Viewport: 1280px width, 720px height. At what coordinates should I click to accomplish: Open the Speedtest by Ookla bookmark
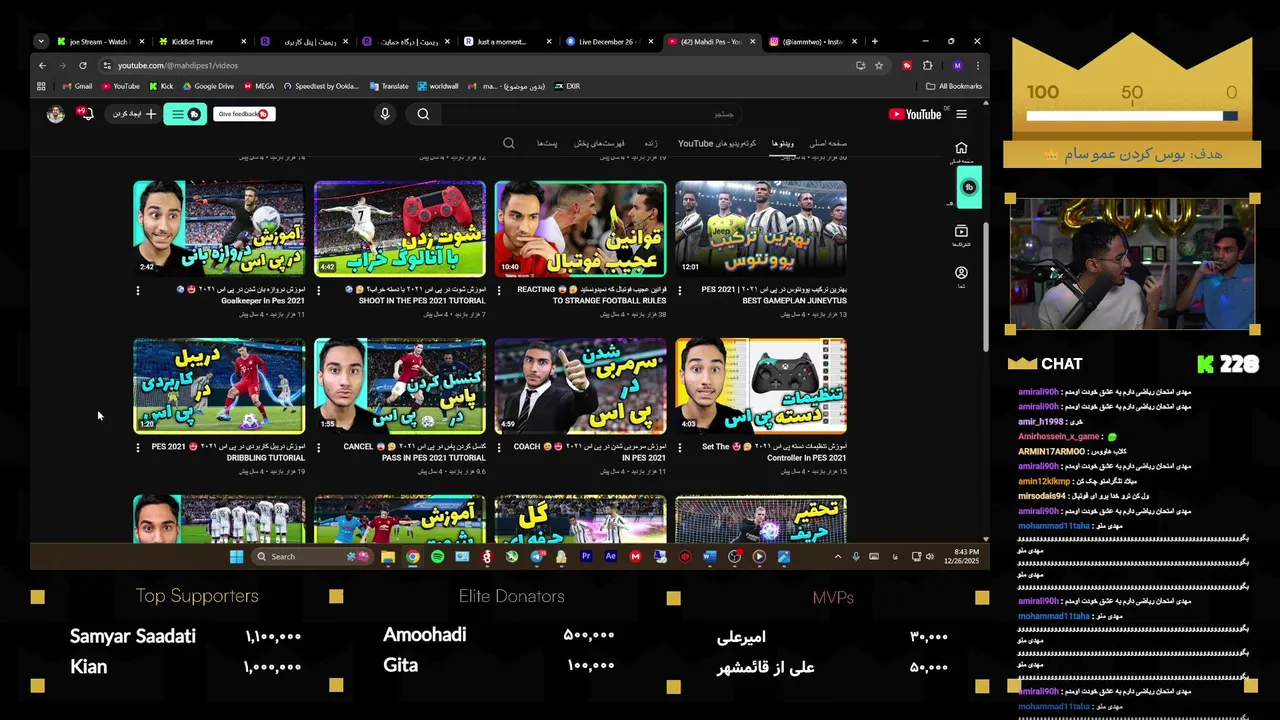[320, 86]
